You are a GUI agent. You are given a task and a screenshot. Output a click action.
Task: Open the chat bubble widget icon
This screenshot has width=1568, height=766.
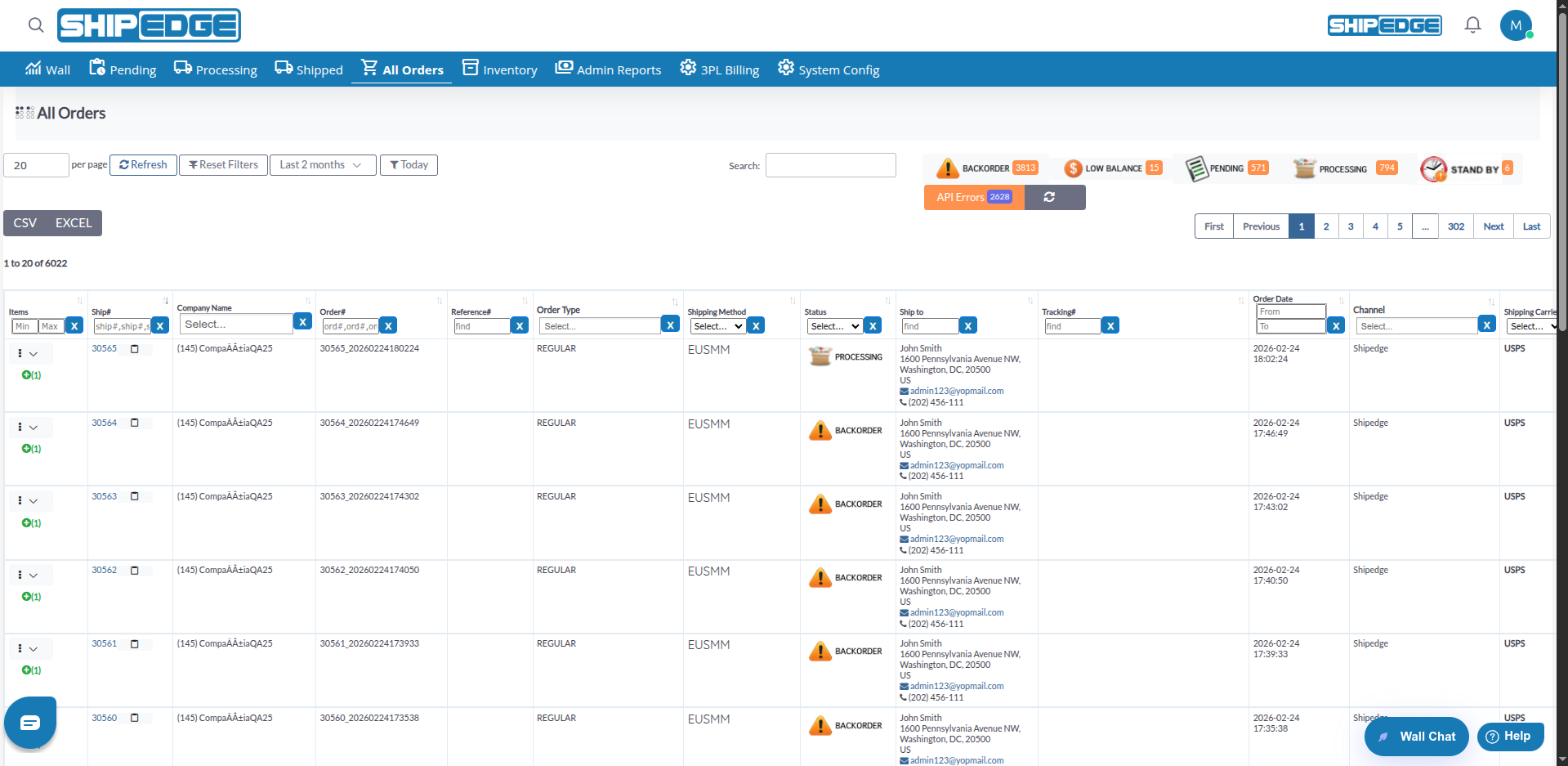tap(30, 723)
